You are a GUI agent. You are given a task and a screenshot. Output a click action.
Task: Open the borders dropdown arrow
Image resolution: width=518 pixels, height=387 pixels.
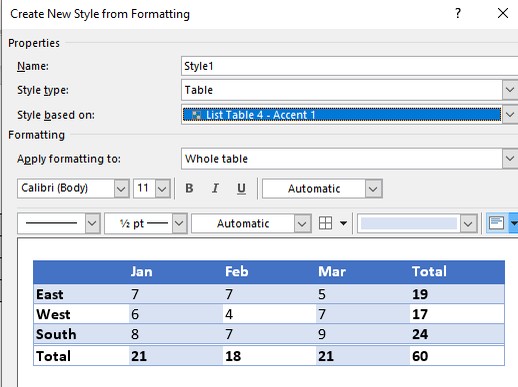[343, 223]
